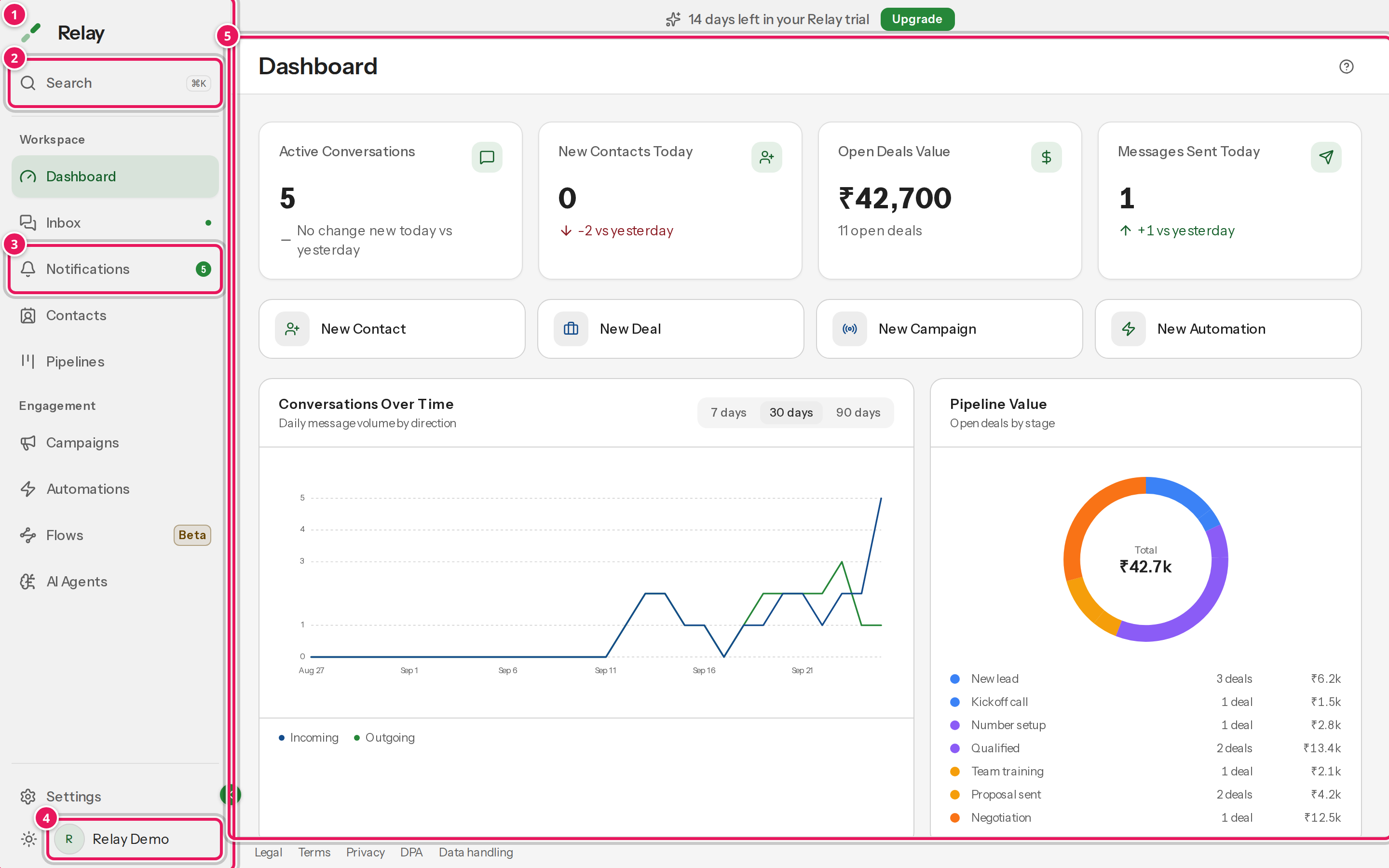Click the Qualified purple color dot
The image size is (1389, 868).
955,748
